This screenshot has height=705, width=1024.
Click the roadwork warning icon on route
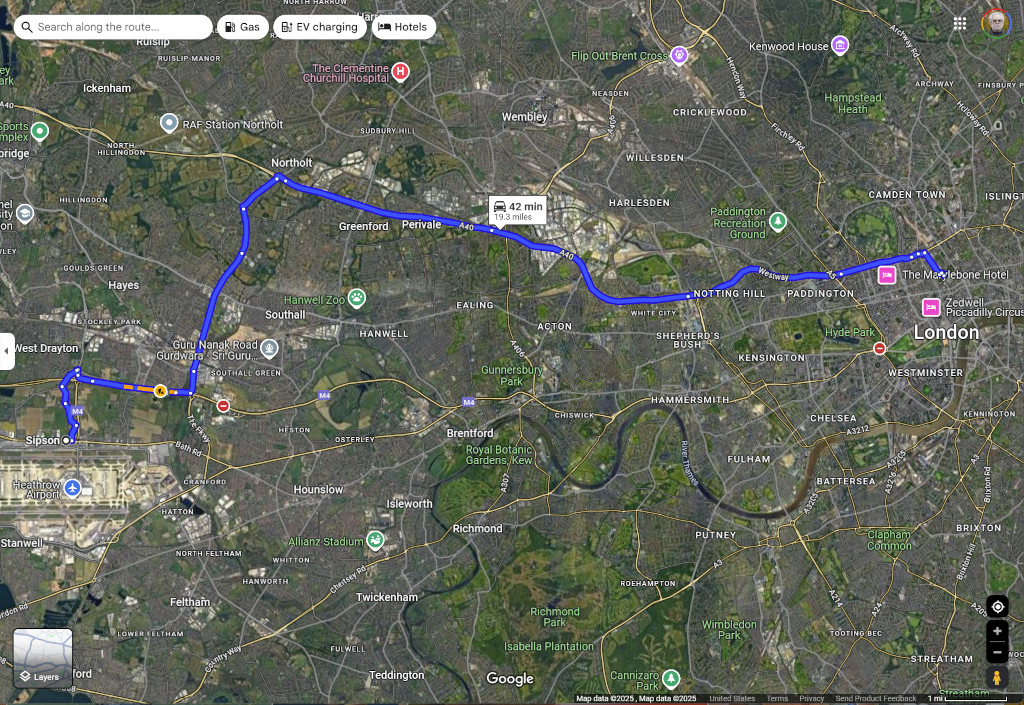tap(160, 391)
